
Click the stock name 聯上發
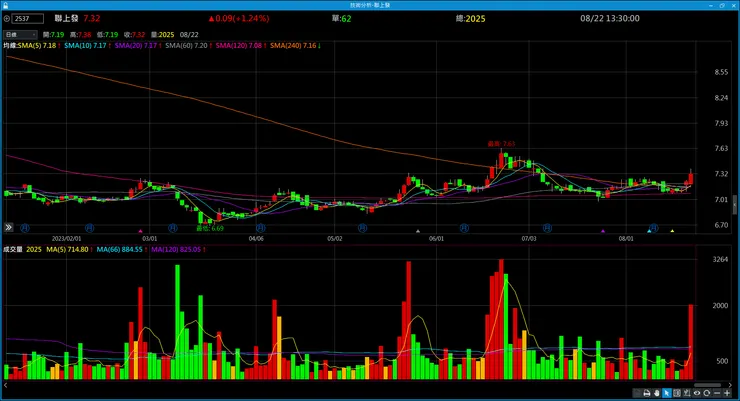pyautogui.click(x=67, y=18)
